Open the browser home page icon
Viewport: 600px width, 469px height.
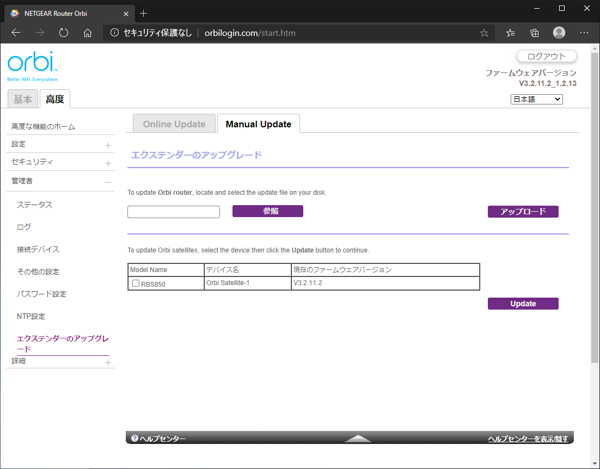pos(88,33)
